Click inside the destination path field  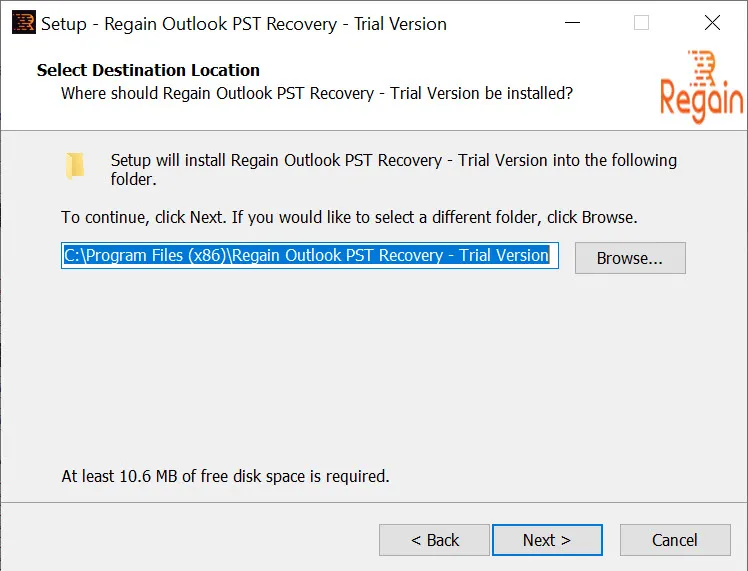[310, 255]
